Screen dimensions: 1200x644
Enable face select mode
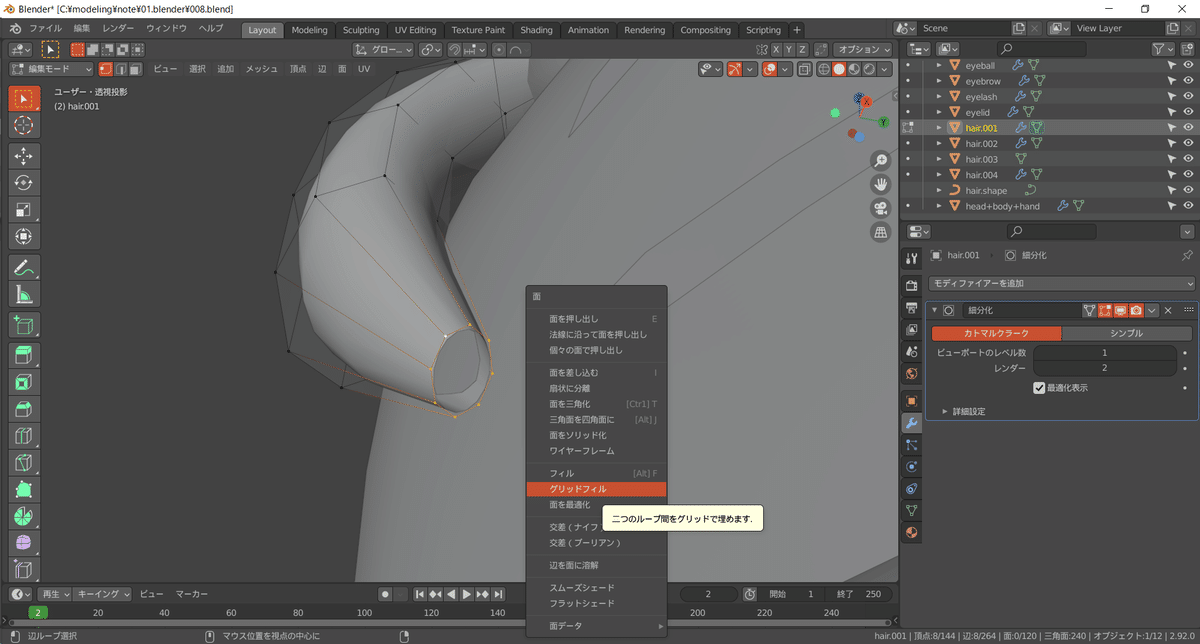(134, 69)
